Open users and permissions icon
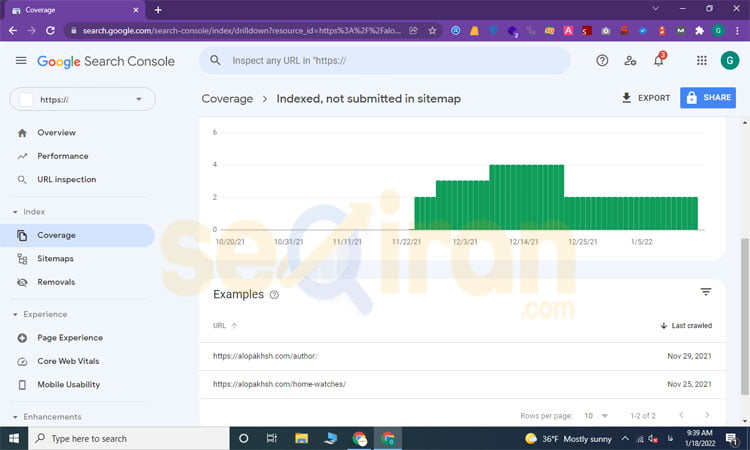Viewport: 750px width, 450px height. point(630,60)
